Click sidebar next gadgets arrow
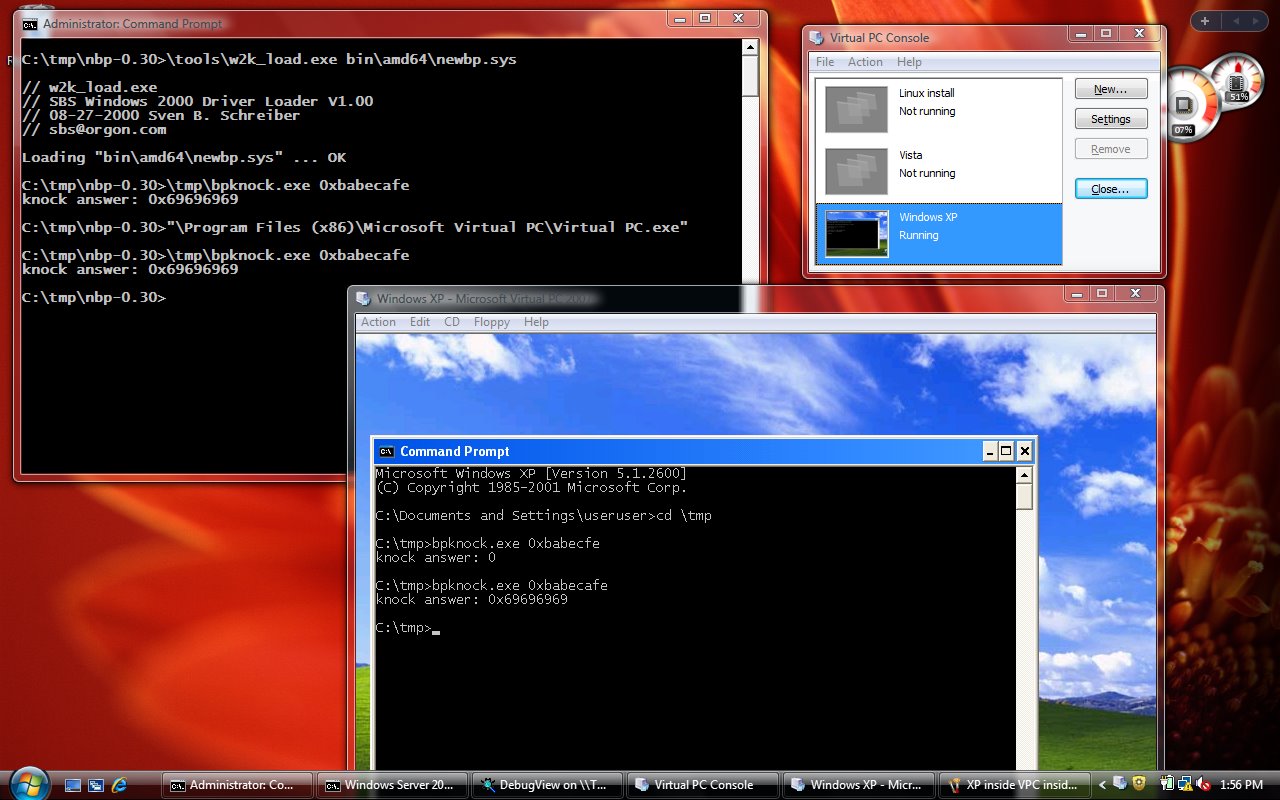 [1256, 21]
